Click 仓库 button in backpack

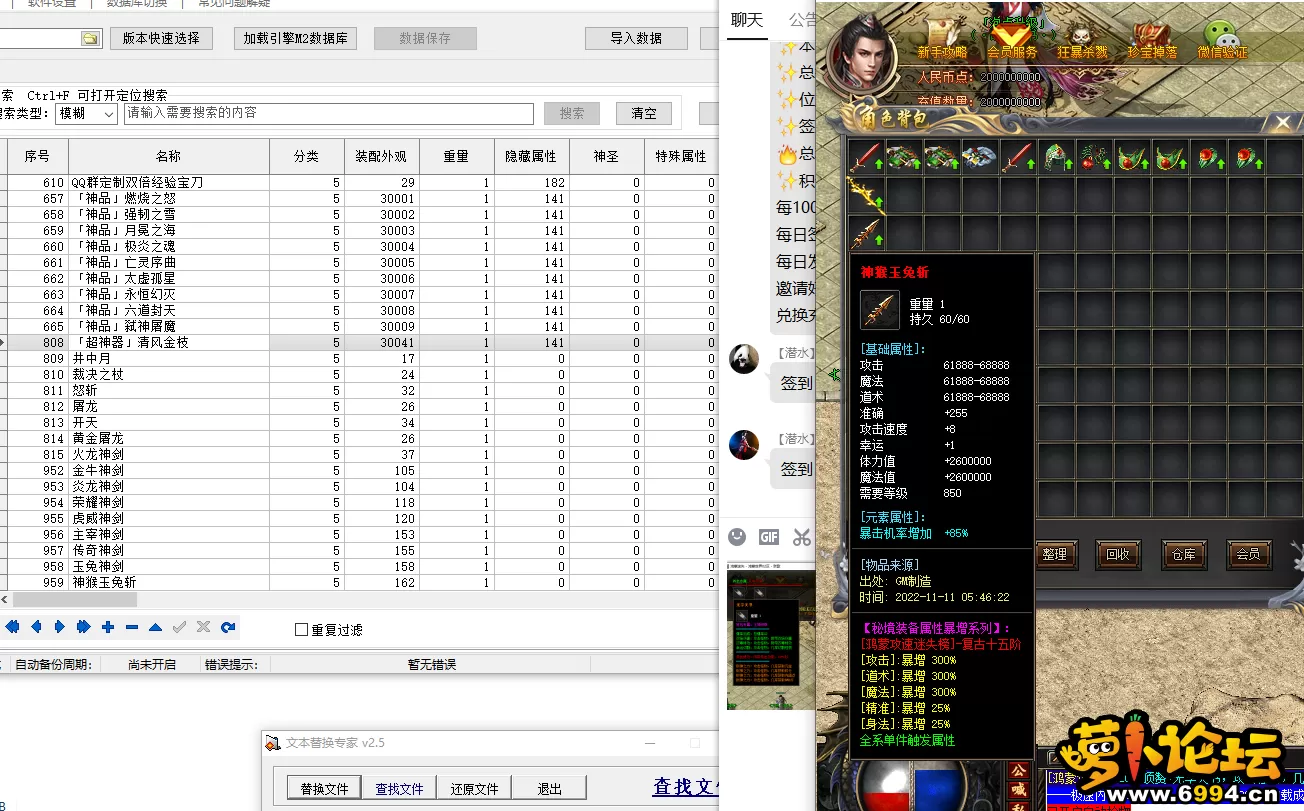click(x=1184, y=554)
